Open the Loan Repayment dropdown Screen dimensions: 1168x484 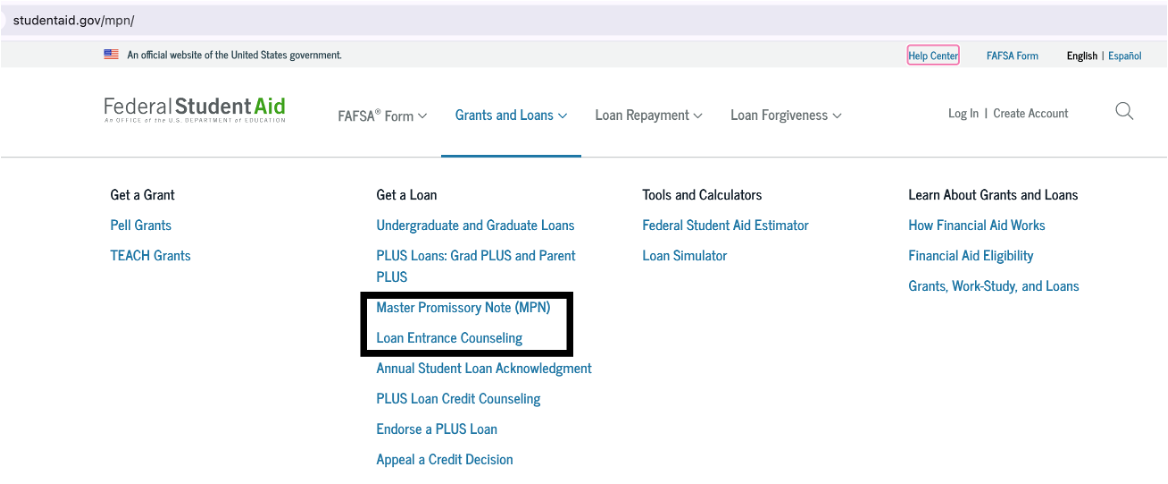coord(649,115)
